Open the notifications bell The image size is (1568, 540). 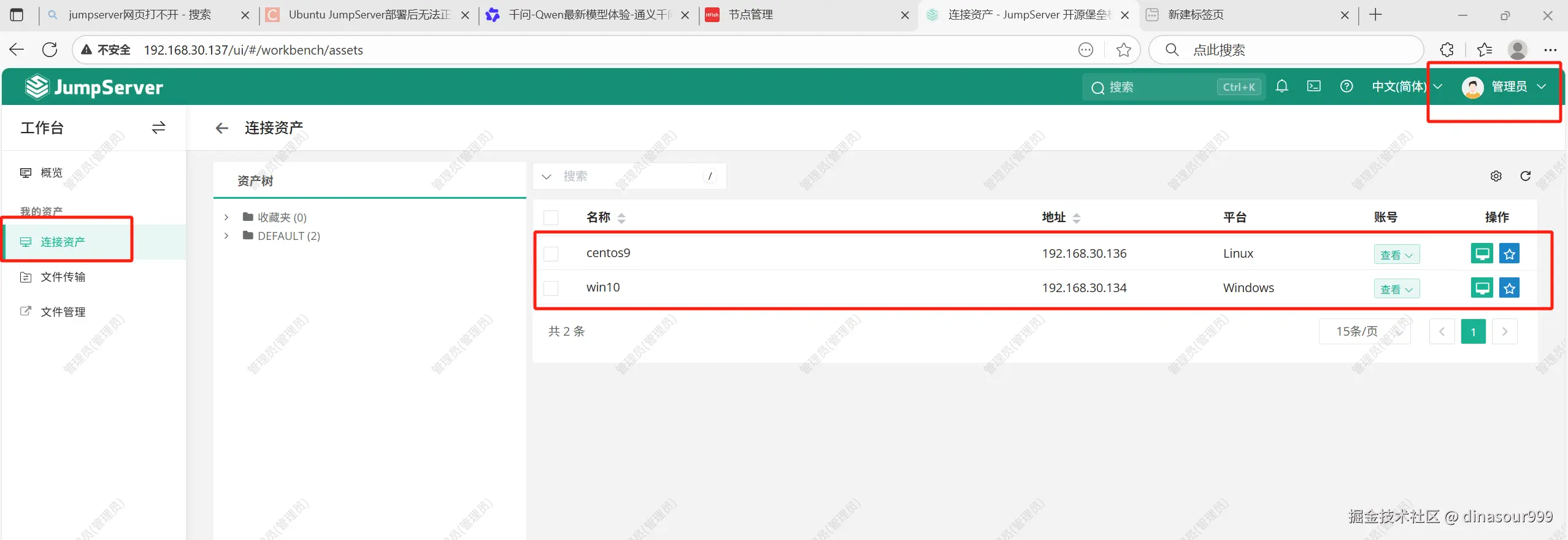pos(1282,87)
